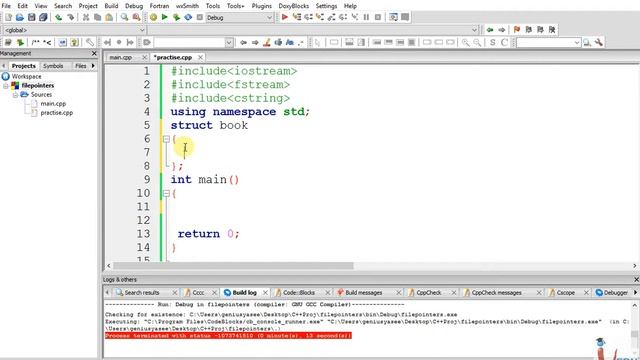Image resolution: width=640 pixels, height=360 pixels.
Task: Click the green Jump back arrow
Action: (x=490, y=30)
